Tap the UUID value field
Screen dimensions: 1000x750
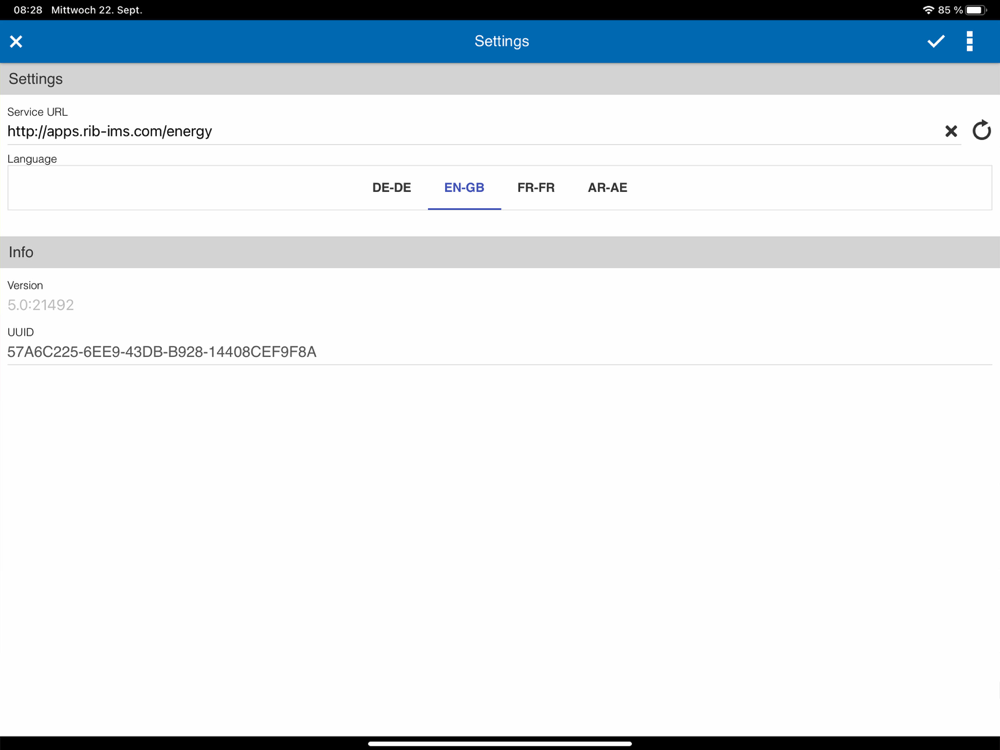499,352
